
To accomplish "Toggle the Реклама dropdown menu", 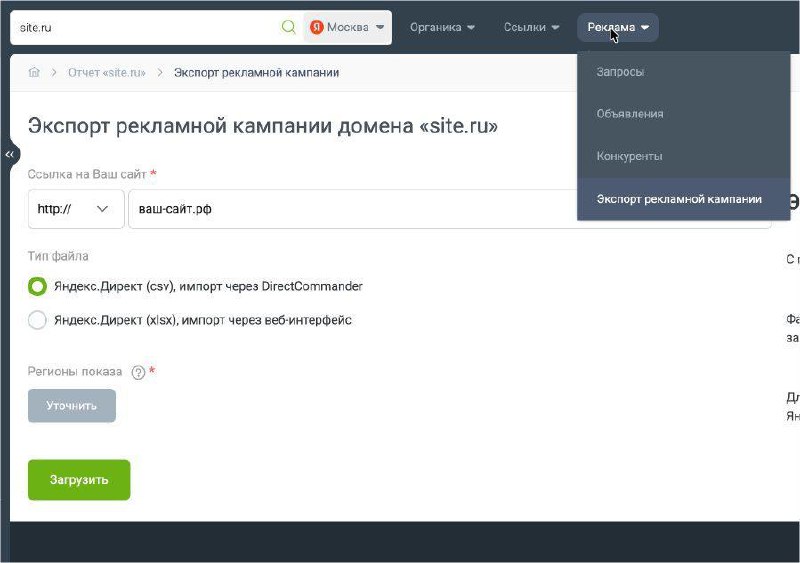I will point(618,27).
